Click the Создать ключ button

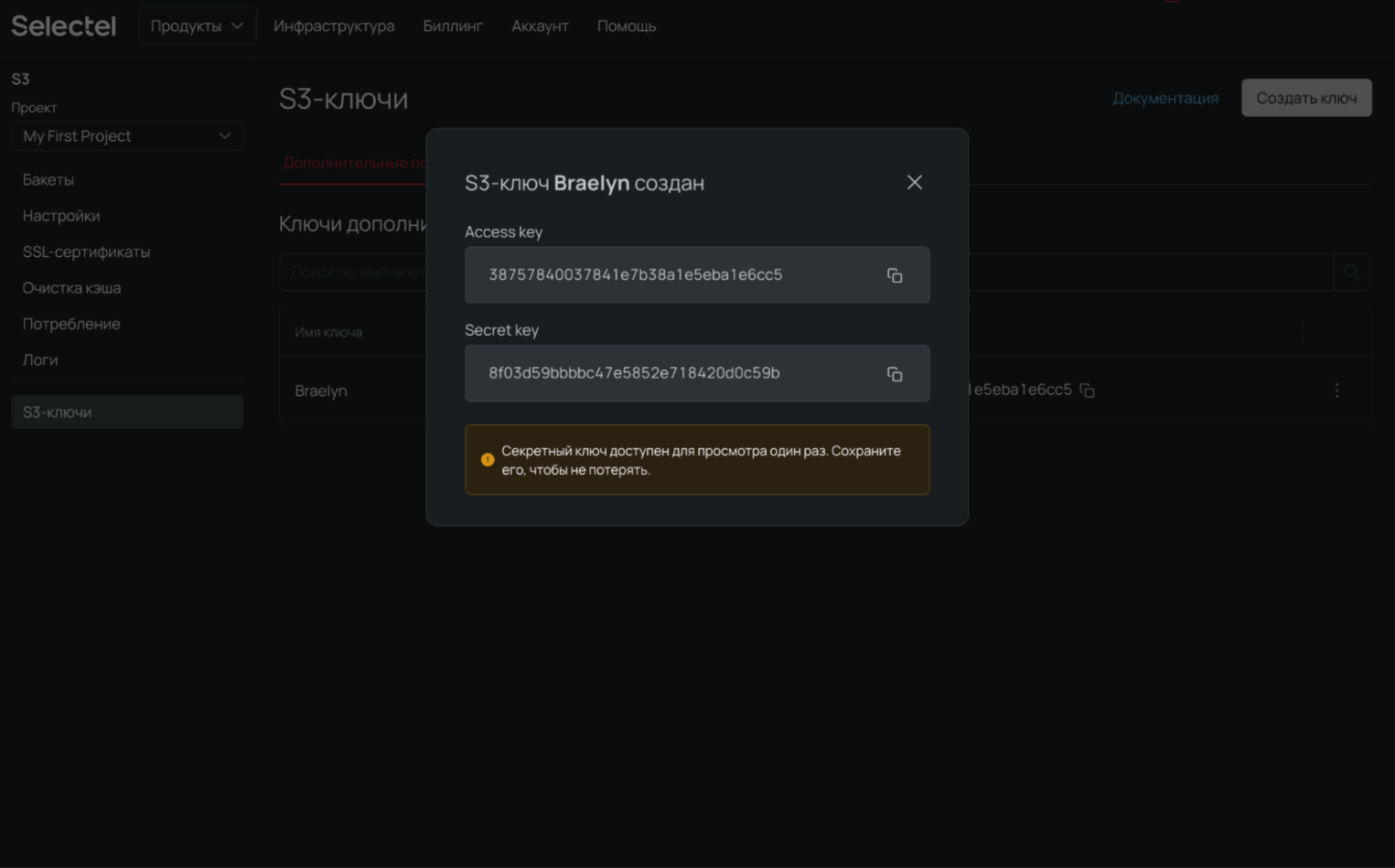click(x=1305, y=98)
